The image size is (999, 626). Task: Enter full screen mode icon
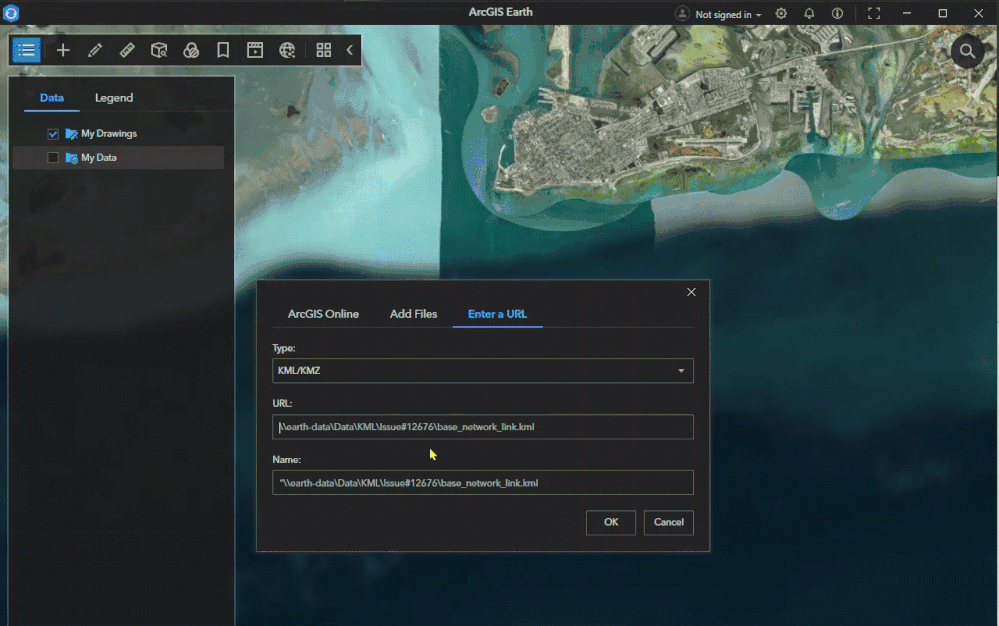874,13
